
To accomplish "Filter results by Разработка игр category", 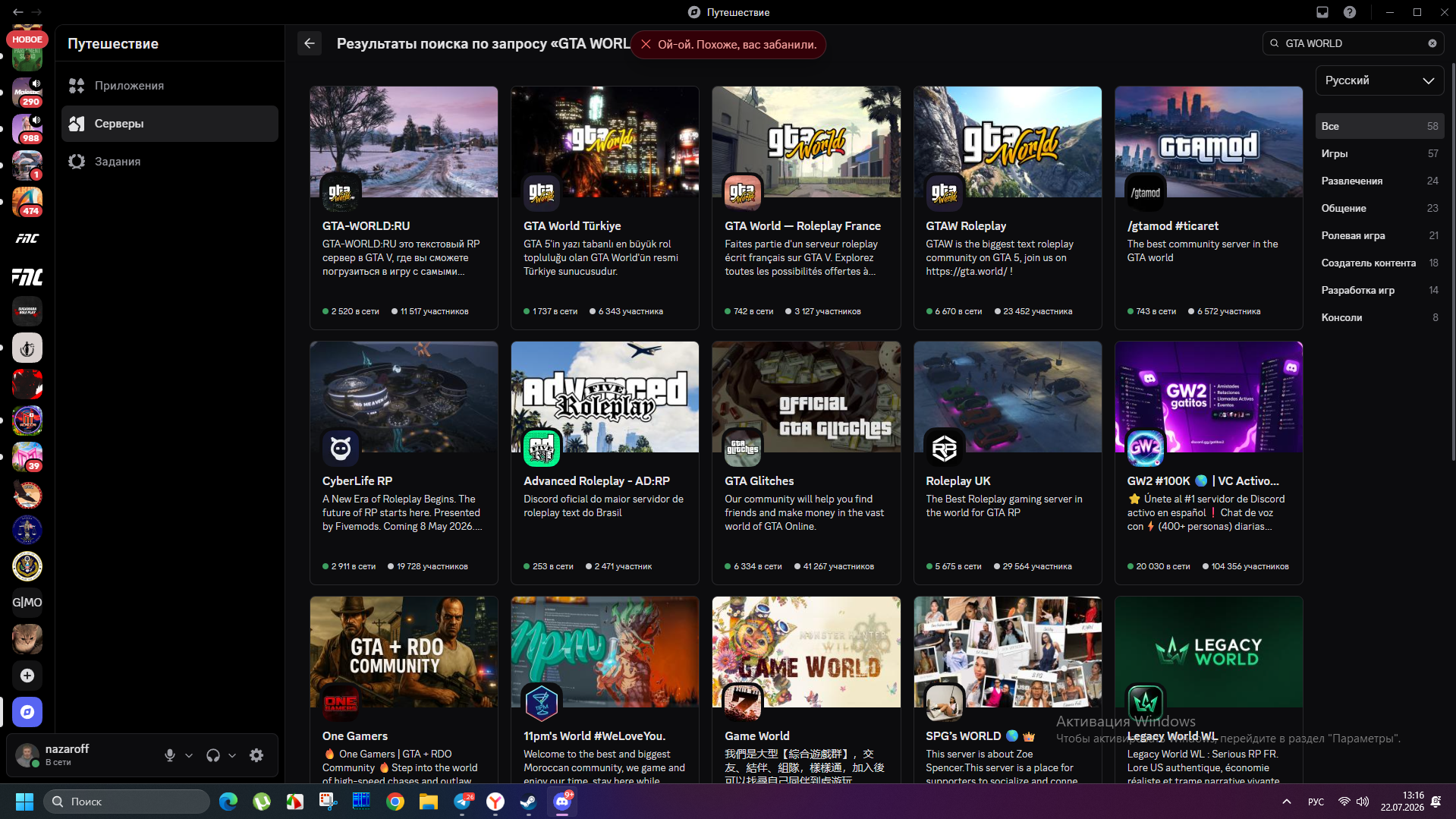I will coord(1379,290).
